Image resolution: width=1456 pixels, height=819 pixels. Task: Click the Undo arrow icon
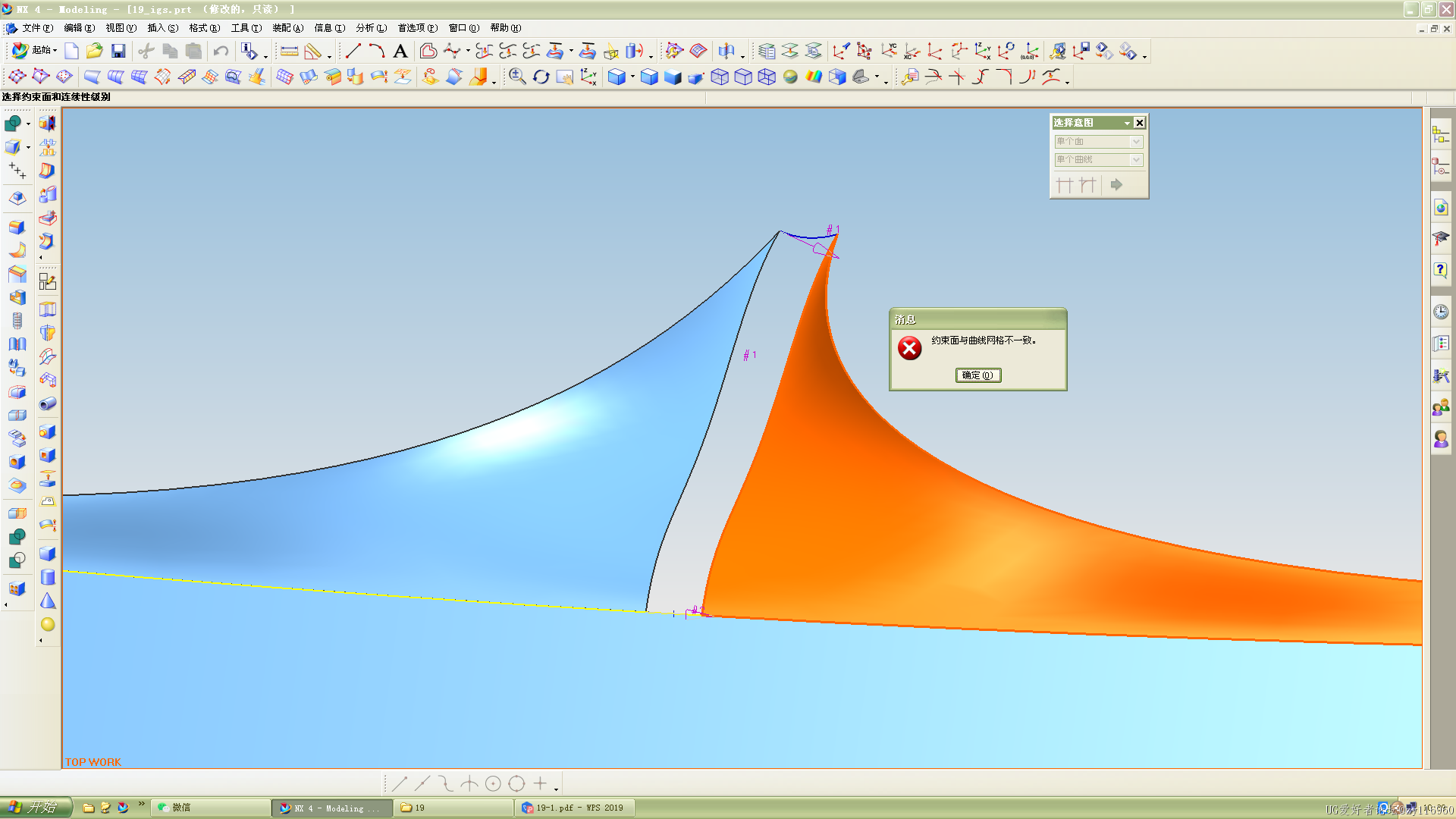[221, 51]
